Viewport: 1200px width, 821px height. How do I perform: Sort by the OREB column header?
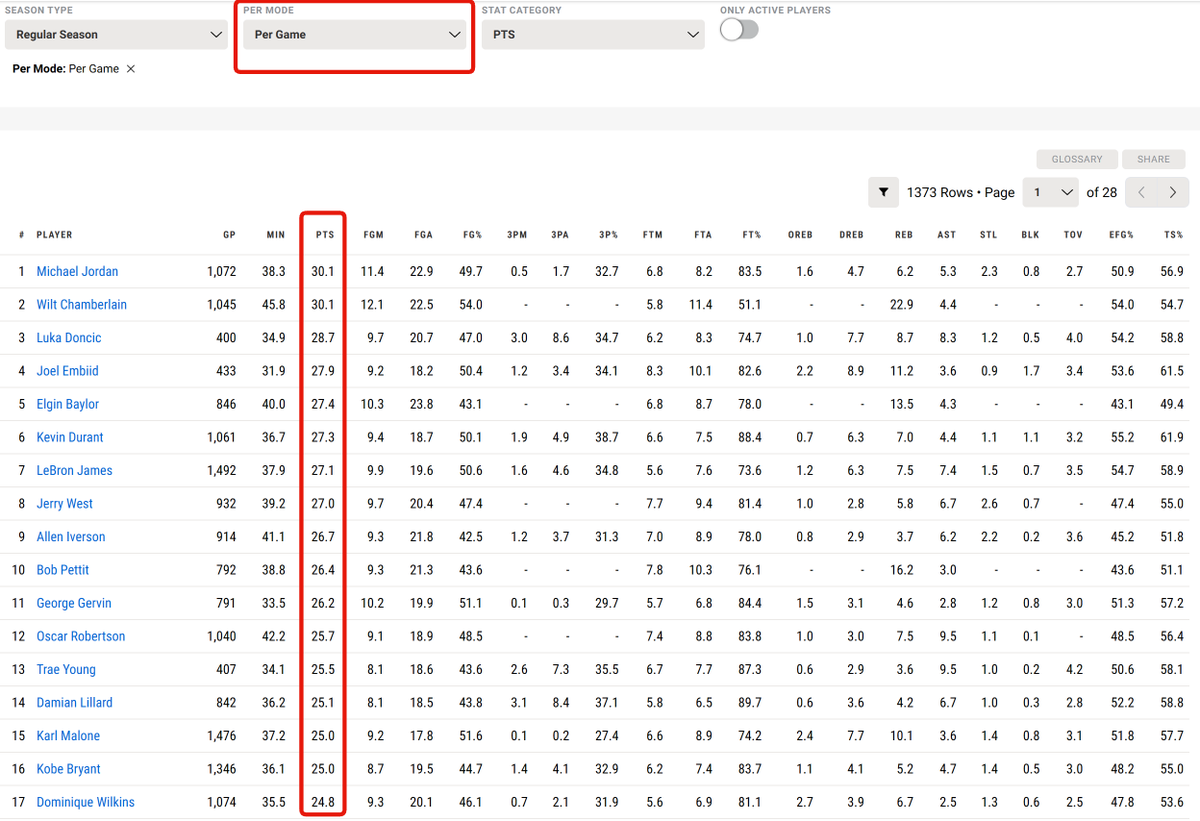click(800, 235)
